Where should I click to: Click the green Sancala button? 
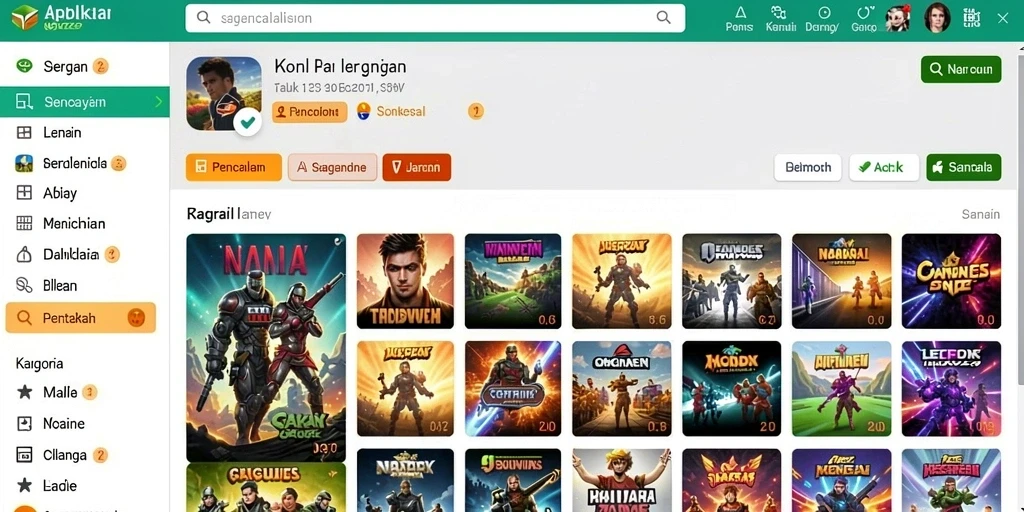[x=963, y=167]
